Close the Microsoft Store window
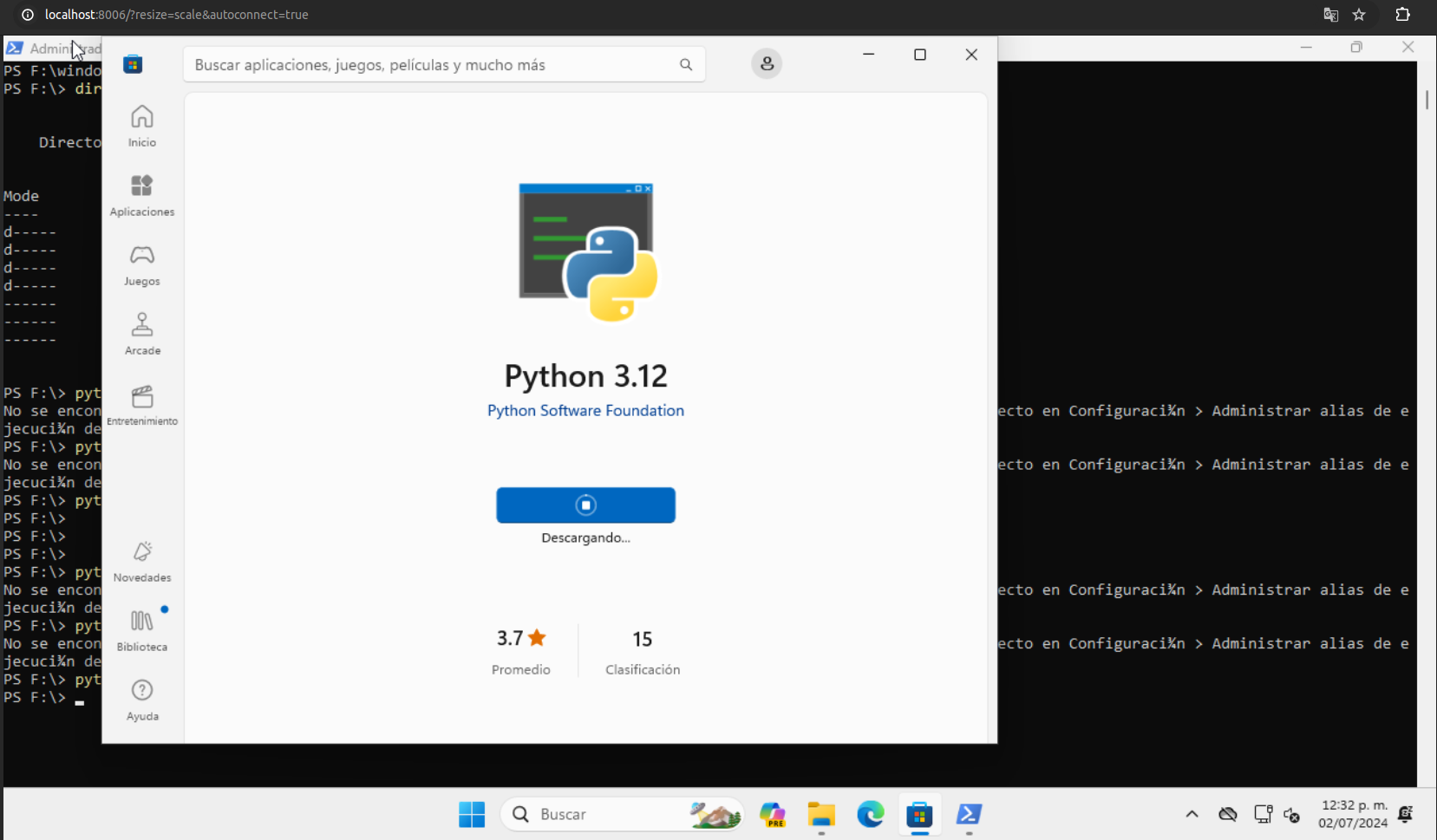The image size is (1437, 840). coord(971,55)
